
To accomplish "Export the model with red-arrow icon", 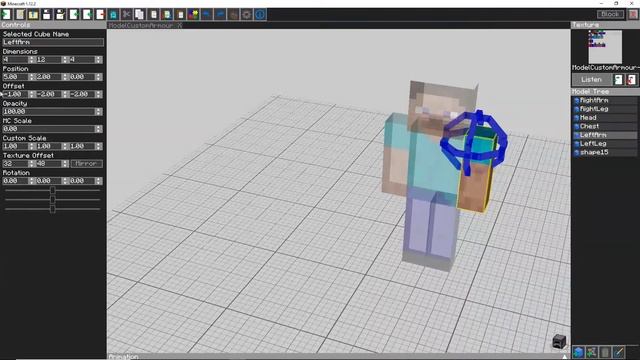I will (100, 15).
